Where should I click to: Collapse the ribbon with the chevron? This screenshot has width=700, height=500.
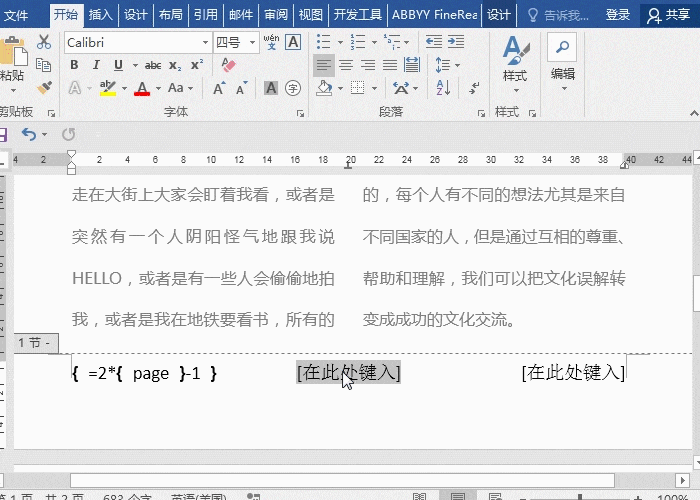(x=694, y=113)
